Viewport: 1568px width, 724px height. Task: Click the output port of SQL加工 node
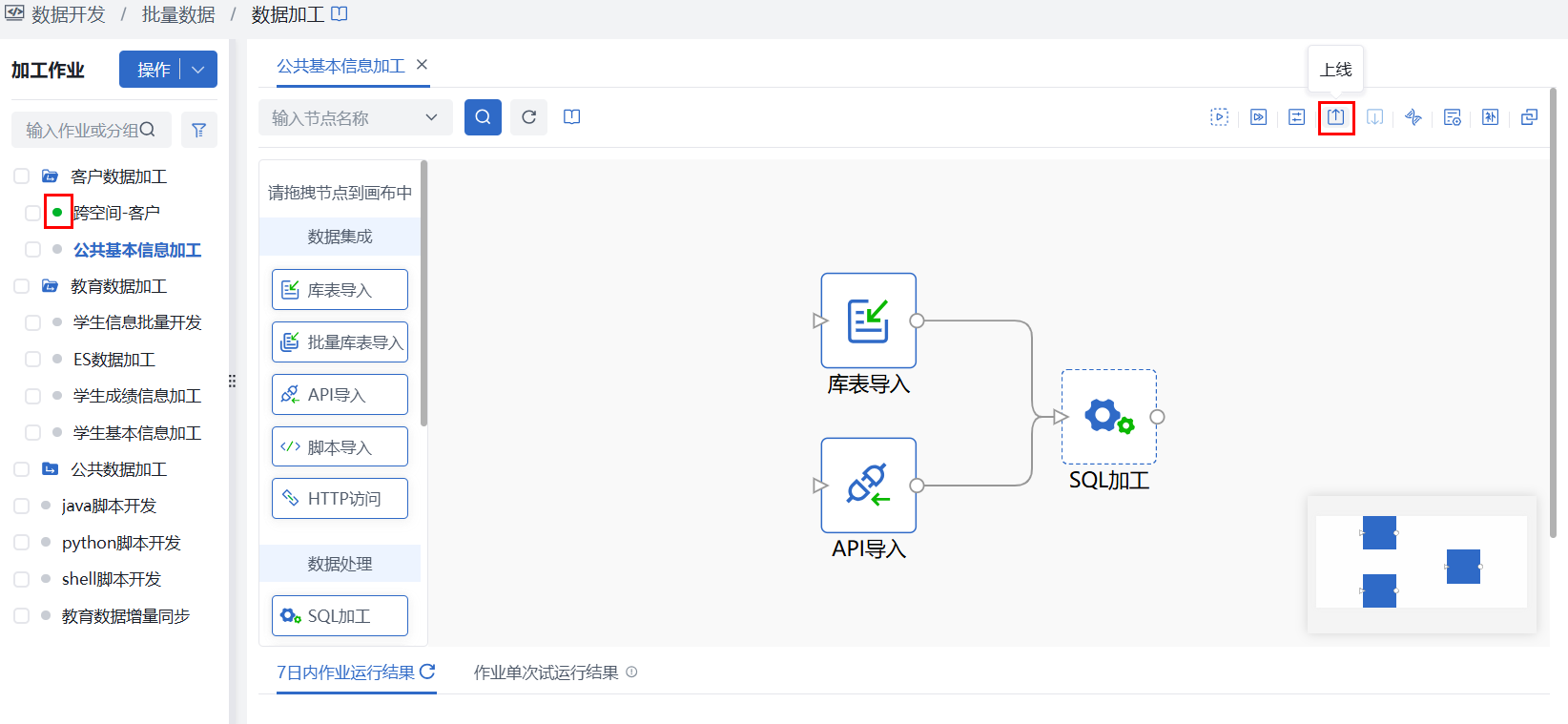(1157, 417)
